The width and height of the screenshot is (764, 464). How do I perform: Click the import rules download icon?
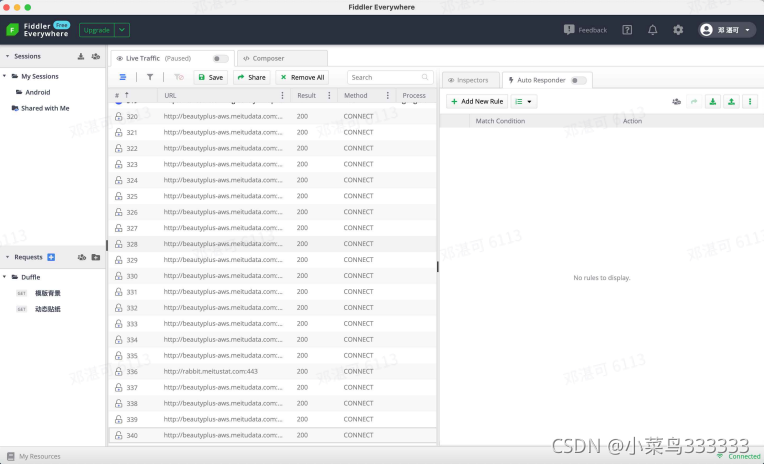[x=713, y=101]
